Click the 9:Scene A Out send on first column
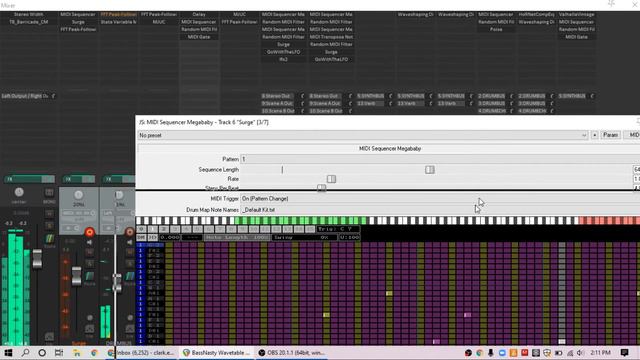The height and width of the screenshot is (360, 640). click(x=278, y=104)
